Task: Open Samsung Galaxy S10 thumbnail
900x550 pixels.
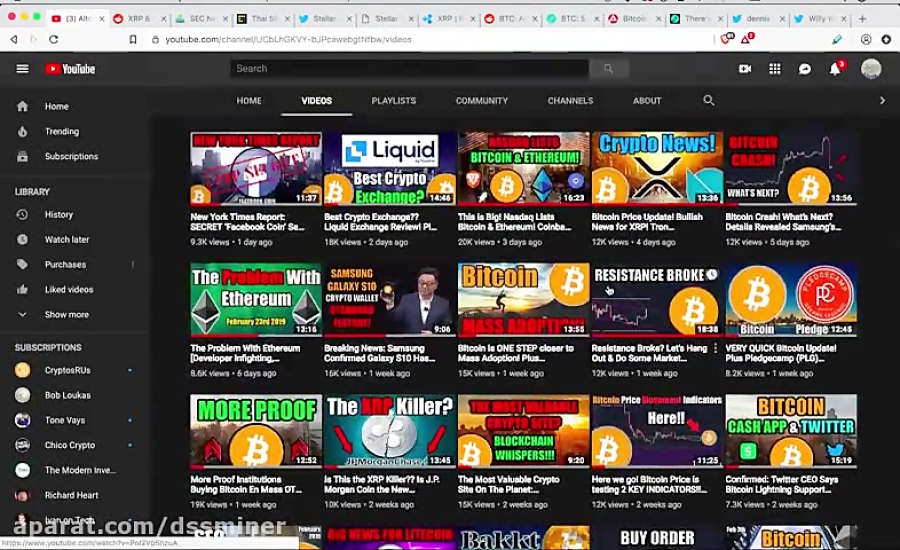Action: (x=390, y=300)
